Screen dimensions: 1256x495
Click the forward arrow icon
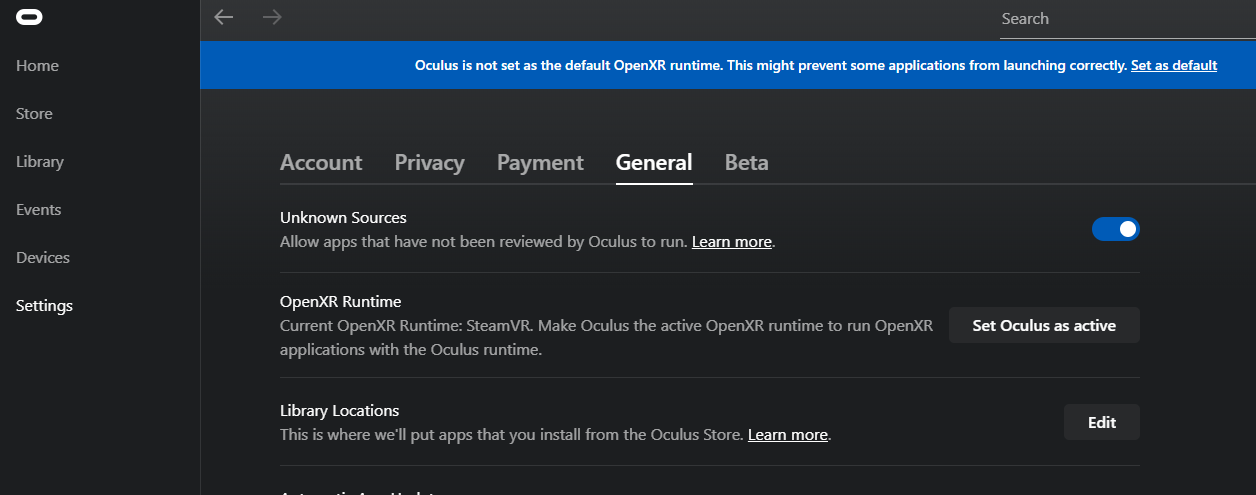[272, 17]
